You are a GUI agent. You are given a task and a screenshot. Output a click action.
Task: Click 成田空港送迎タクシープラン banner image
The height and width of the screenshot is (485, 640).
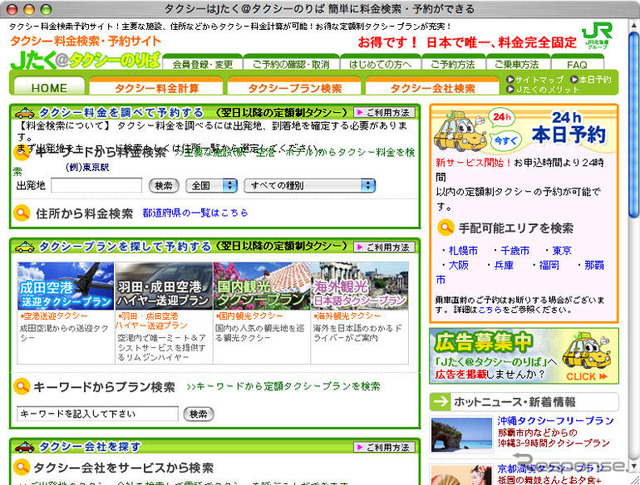(x=66, y=286)
